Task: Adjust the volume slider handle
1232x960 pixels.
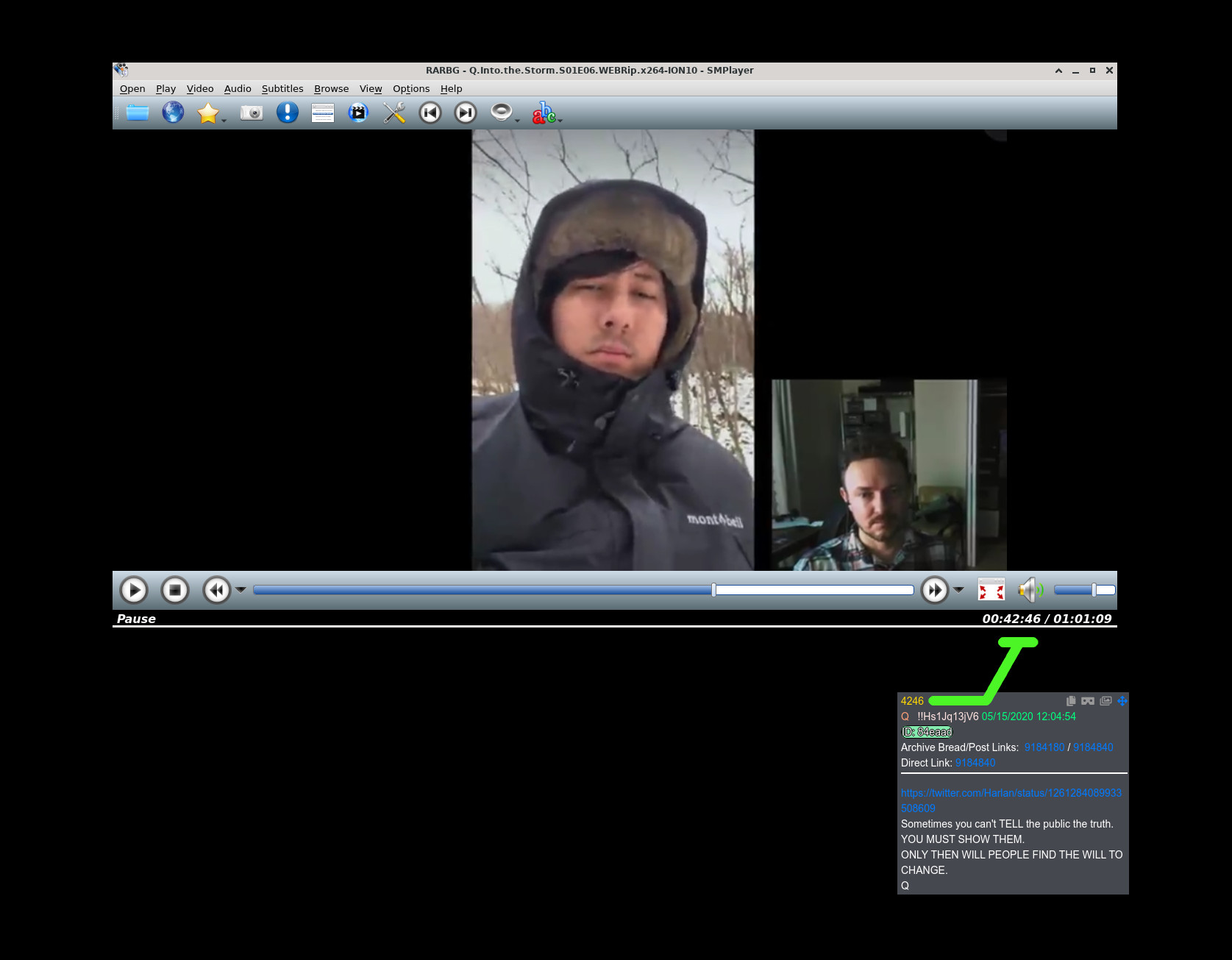Action: tap(1094, 590)
